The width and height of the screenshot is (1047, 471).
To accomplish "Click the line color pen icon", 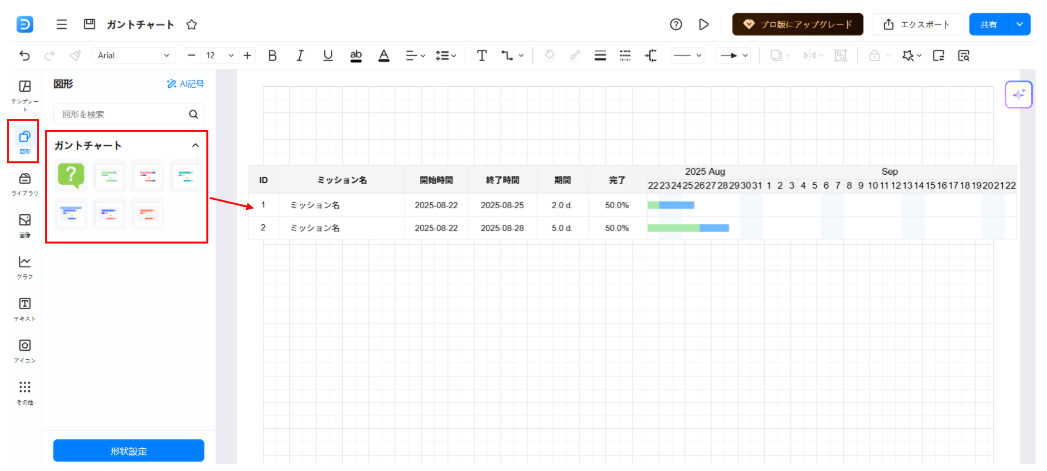I will tap(575, 56).
